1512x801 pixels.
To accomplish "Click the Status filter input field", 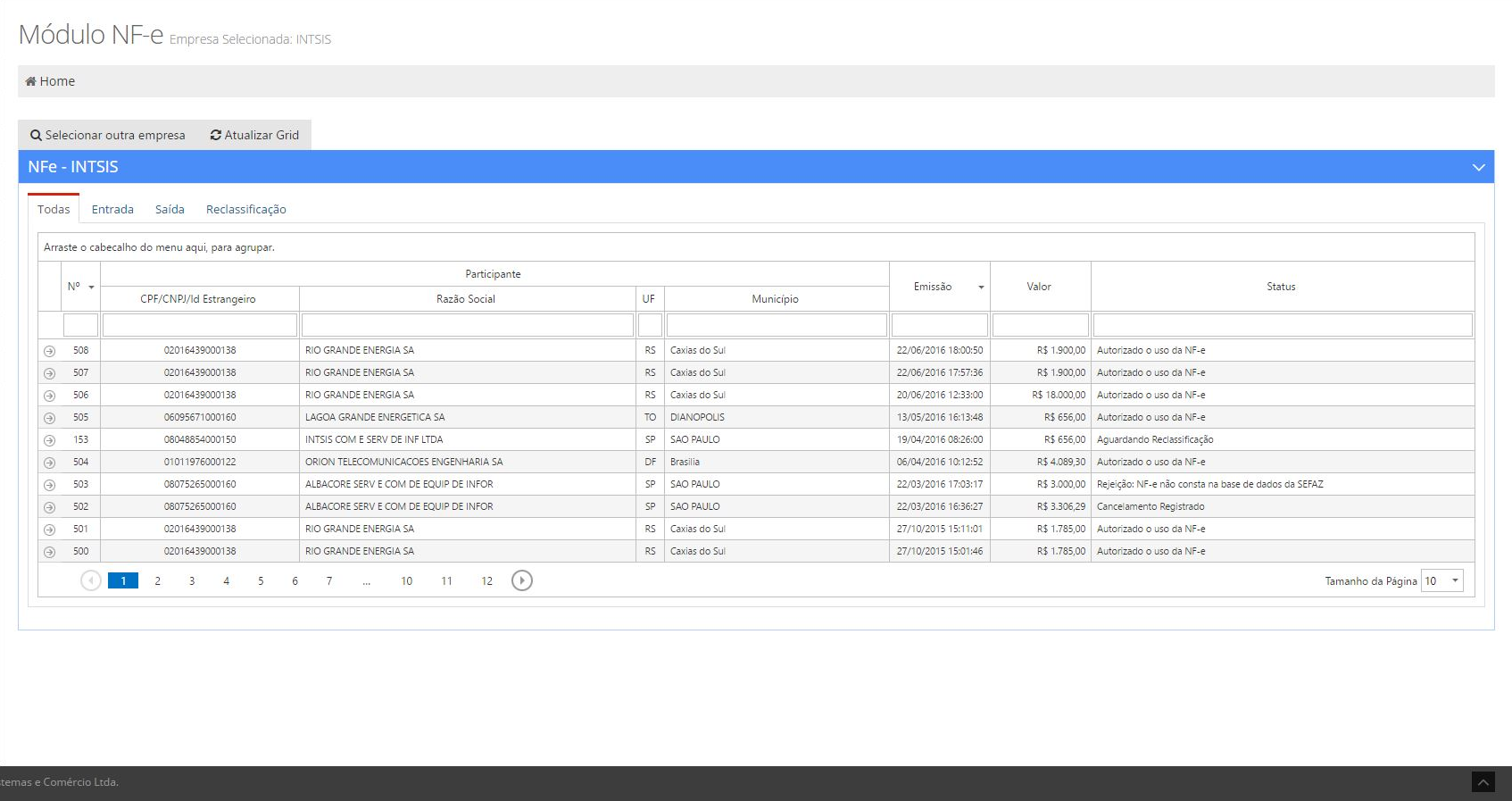I will tap(1282, 325).
